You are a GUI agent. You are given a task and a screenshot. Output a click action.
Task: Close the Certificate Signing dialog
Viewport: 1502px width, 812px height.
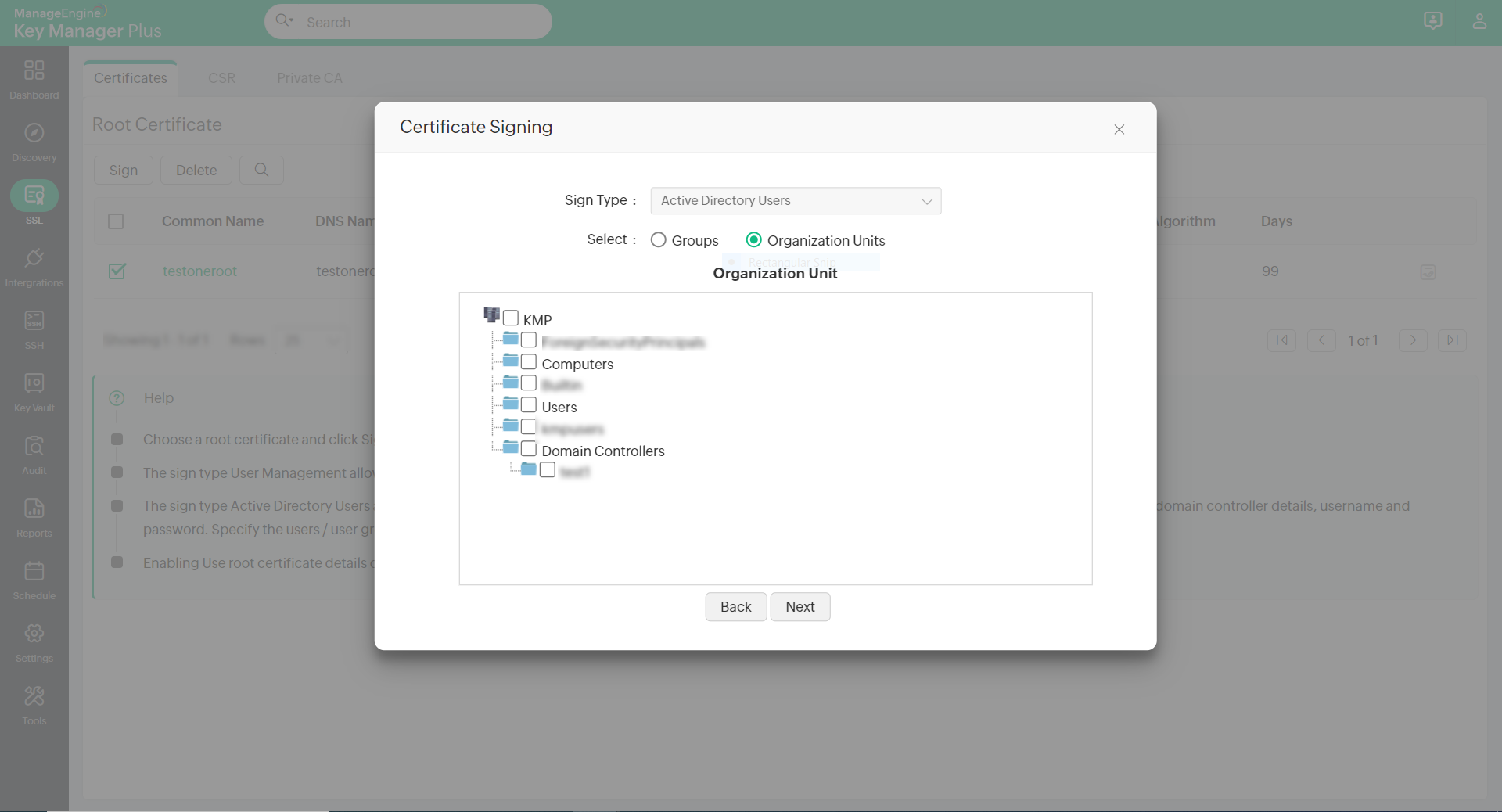pos(1119,129)
